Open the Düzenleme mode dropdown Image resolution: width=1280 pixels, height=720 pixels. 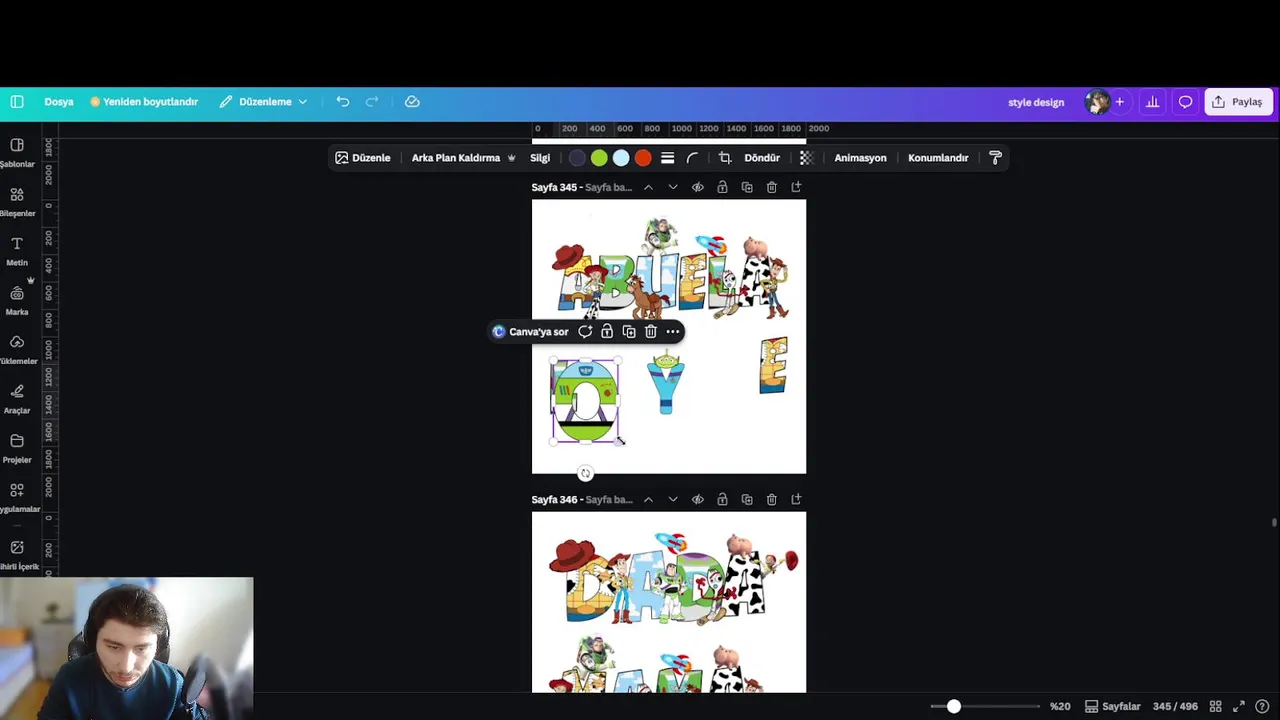263,102
